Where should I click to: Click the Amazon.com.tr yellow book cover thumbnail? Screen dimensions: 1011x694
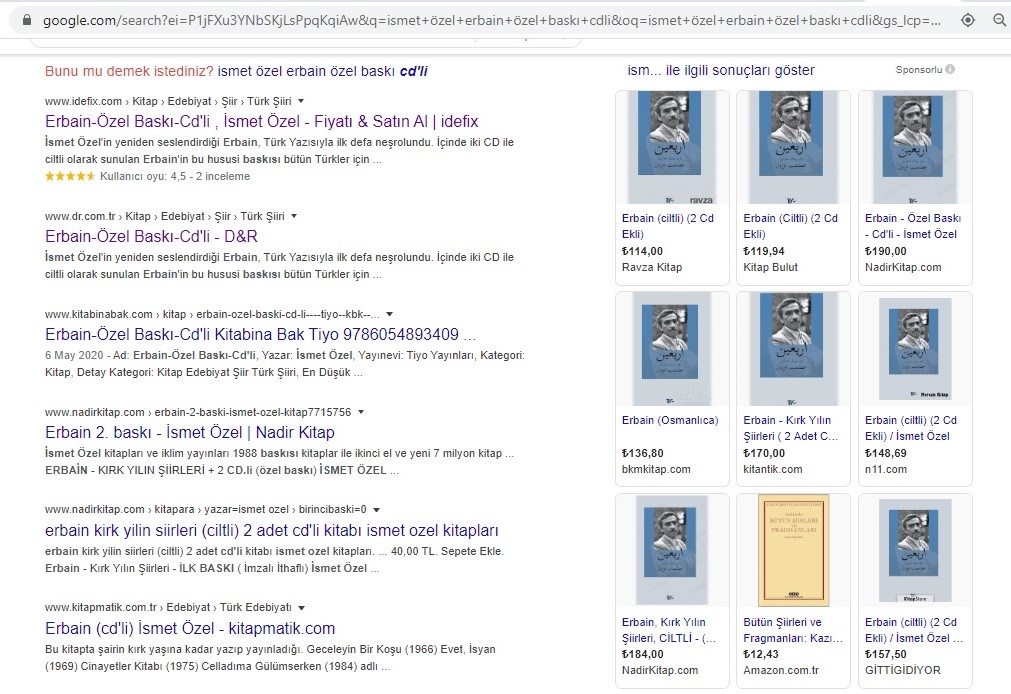(793, 550)
